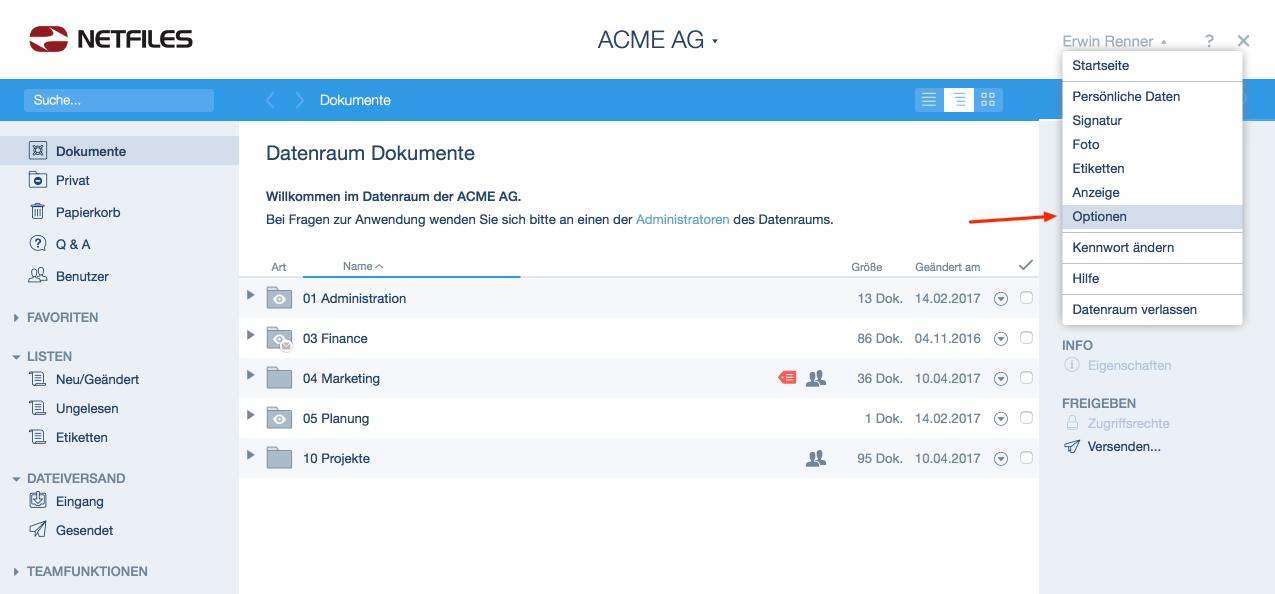Click the question mark help icon

[1209, 41]
